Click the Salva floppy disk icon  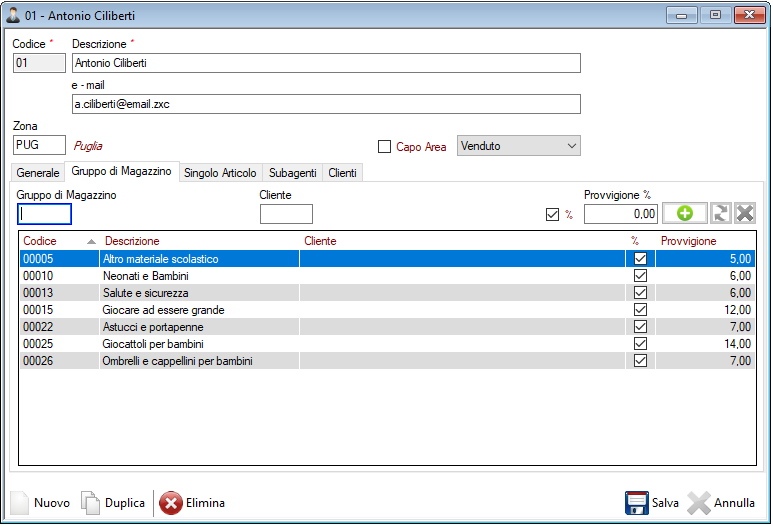coord(637,503)
